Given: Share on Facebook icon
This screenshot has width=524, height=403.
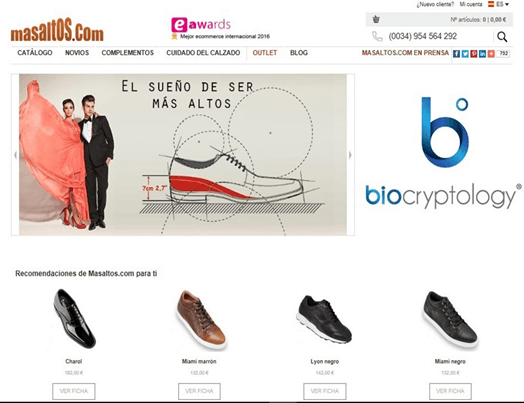Looking at the screenshot, I should coord(456,53).
